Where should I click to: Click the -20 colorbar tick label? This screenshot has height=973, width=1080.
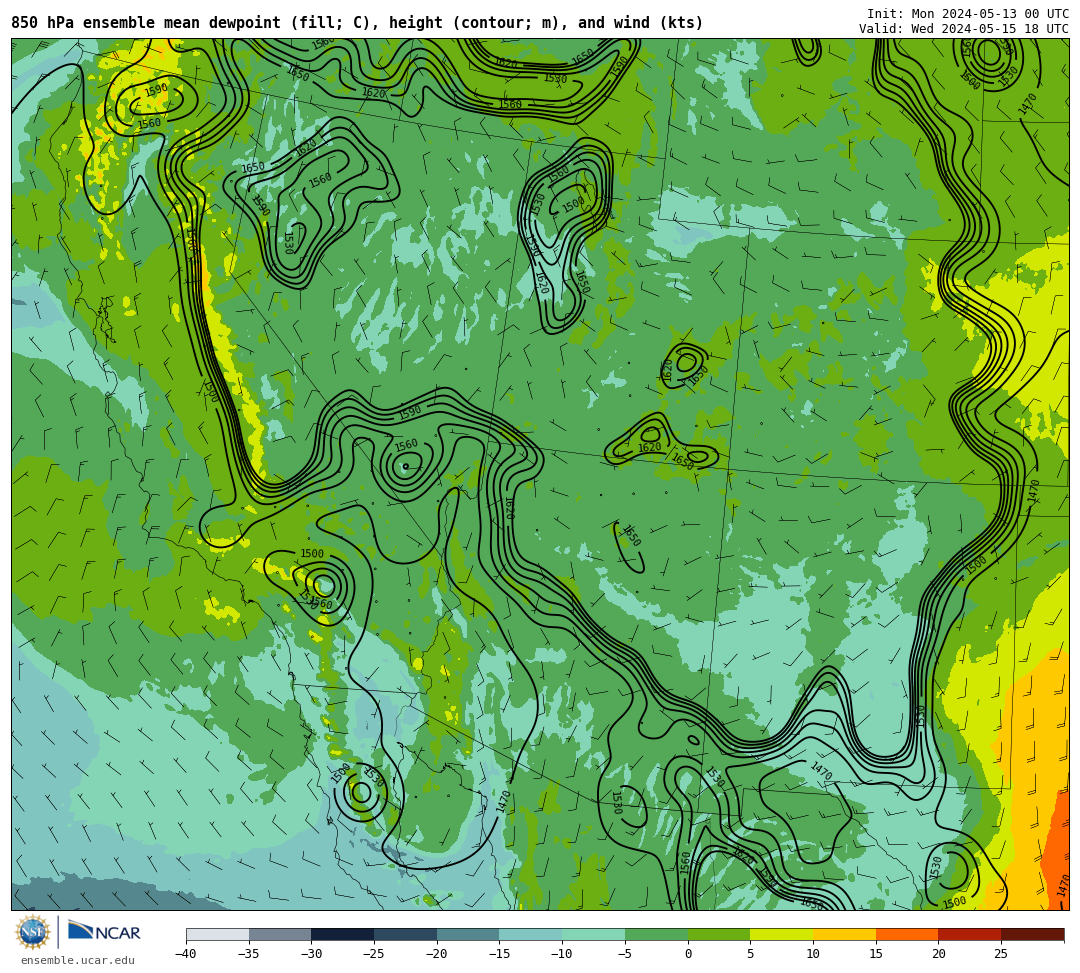(437, 954)
